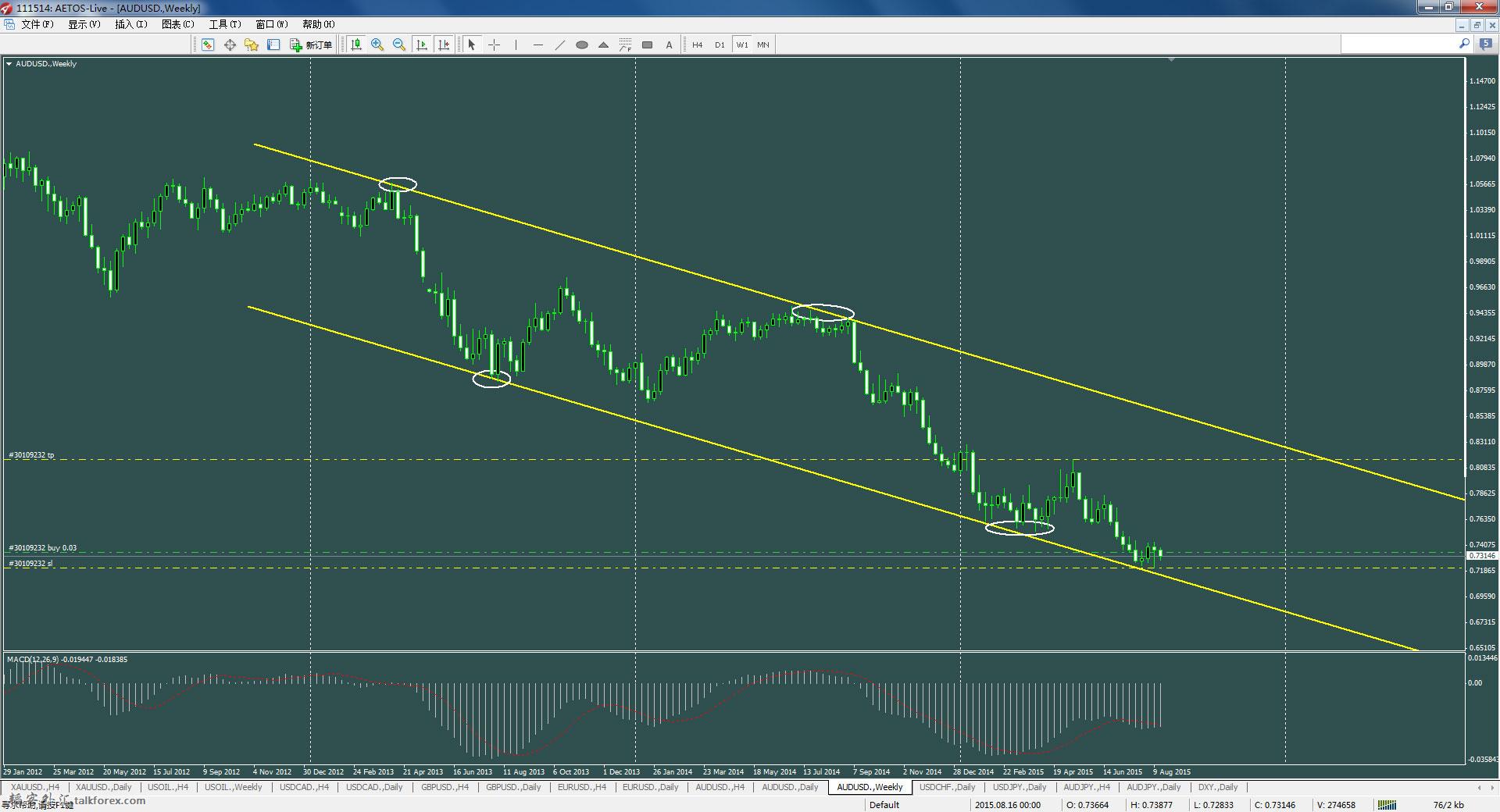Switch to the USDJPY.,Daily chart tab
Screen dimensions: 1500x812
point(1020,787)
